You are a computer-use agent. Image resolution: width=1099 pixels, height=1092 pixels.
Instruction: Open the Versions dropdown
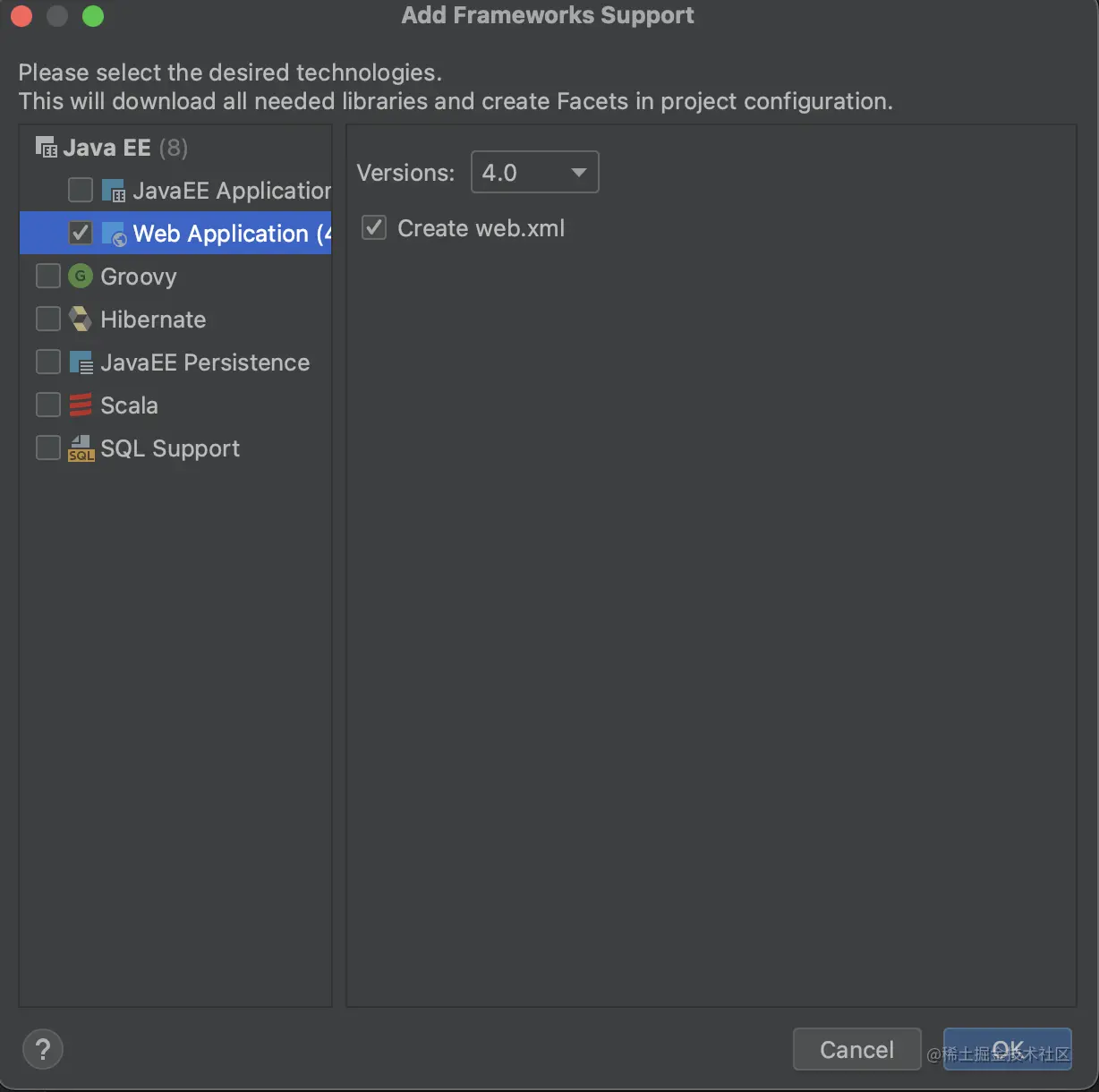[534, 172]
